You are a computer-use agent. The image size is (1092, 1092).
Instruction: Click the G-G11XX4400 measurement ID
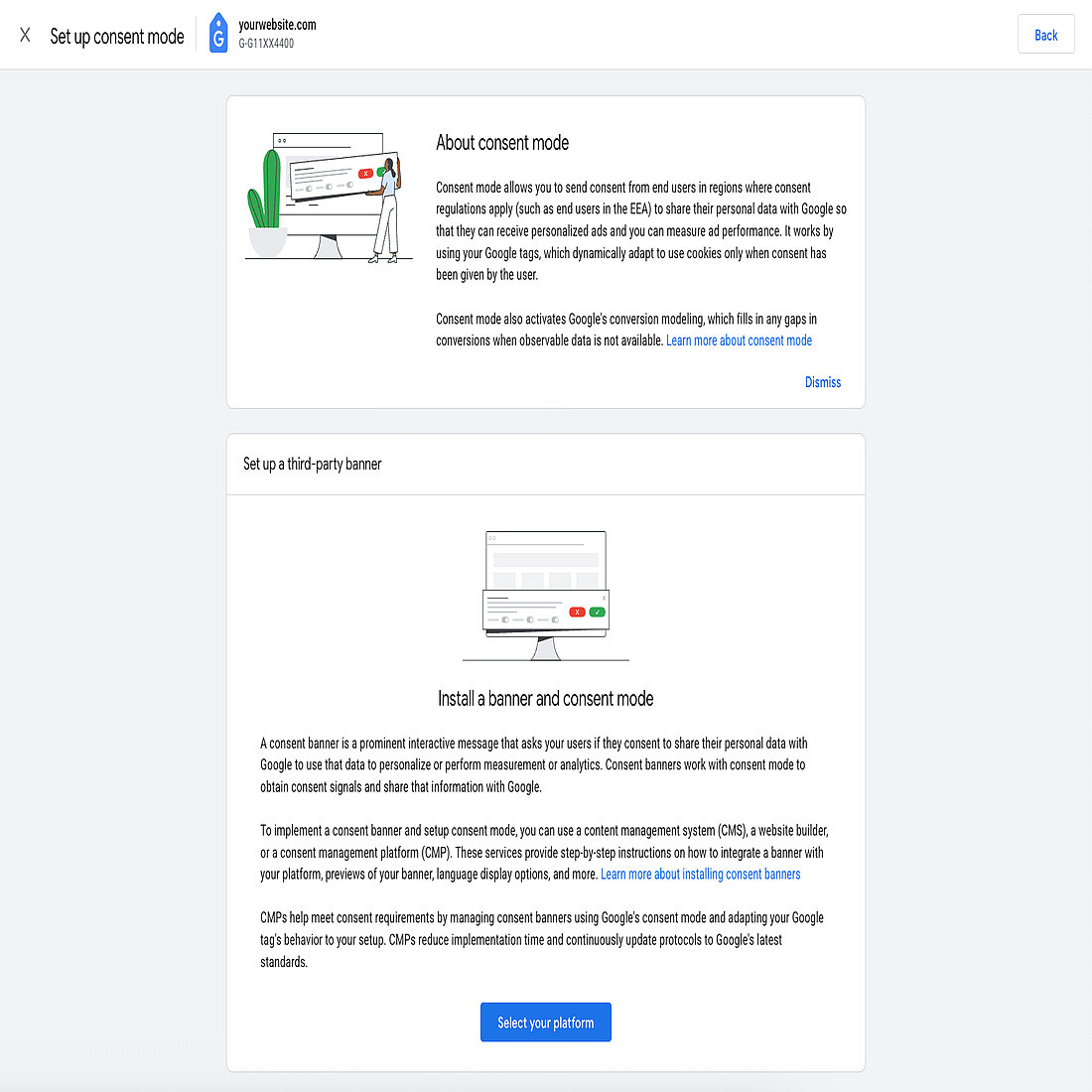click(268, 43)
